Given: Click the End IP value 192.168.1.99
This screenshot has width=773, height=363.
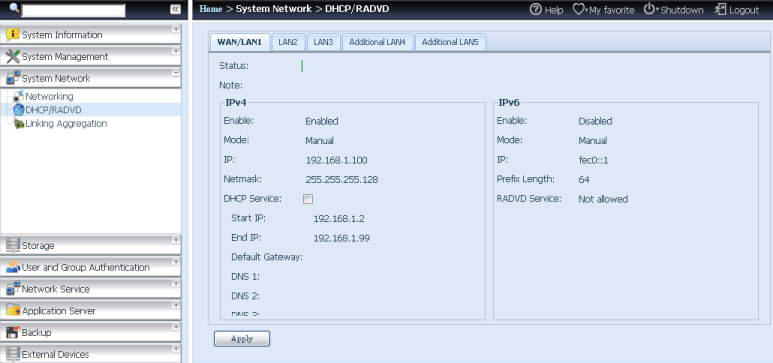Looking at the screenshot, I should pos(342,238).
